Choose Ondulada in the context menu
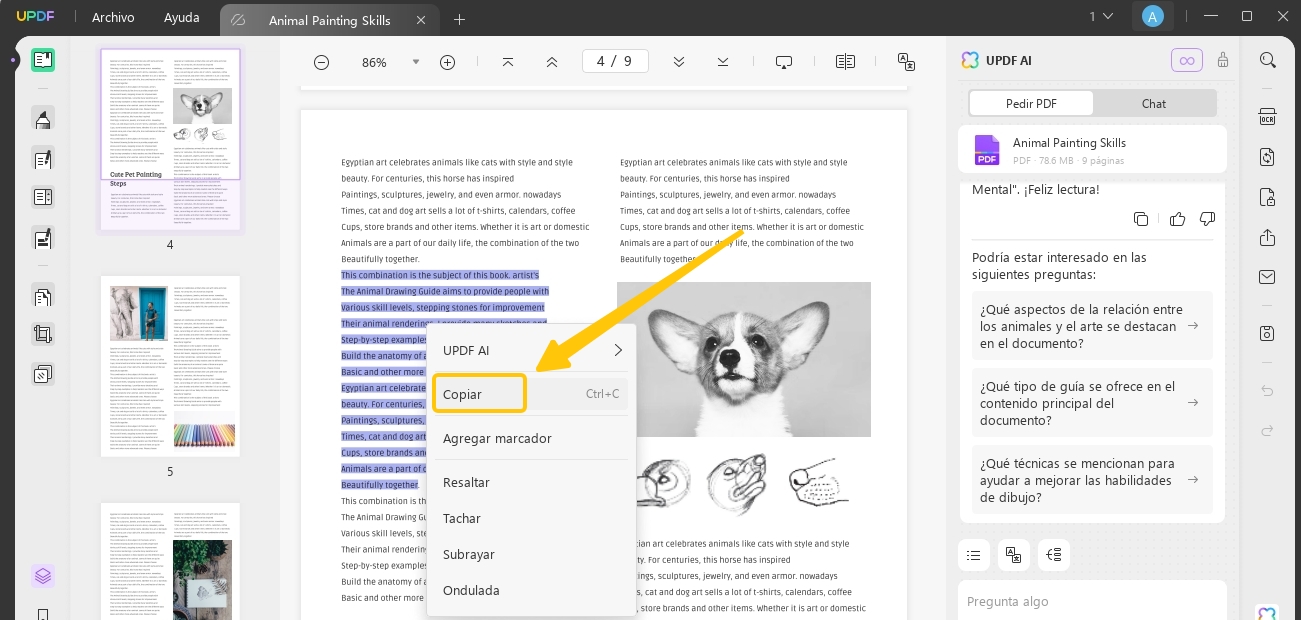Screen dimensions: 1301x620 [531, 590]
